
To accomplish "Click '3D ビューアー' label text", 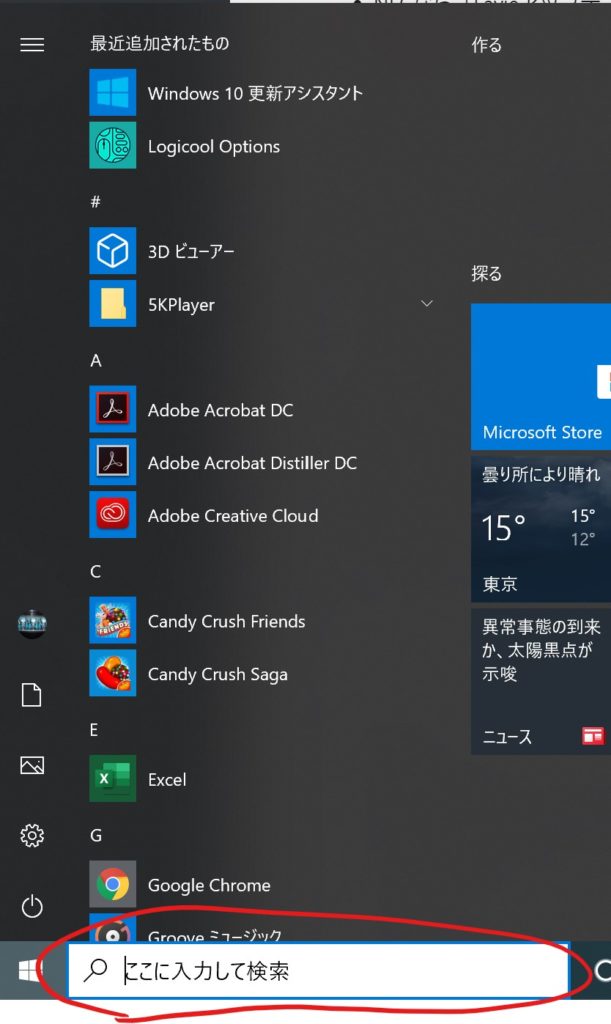I will pos(191,251).
